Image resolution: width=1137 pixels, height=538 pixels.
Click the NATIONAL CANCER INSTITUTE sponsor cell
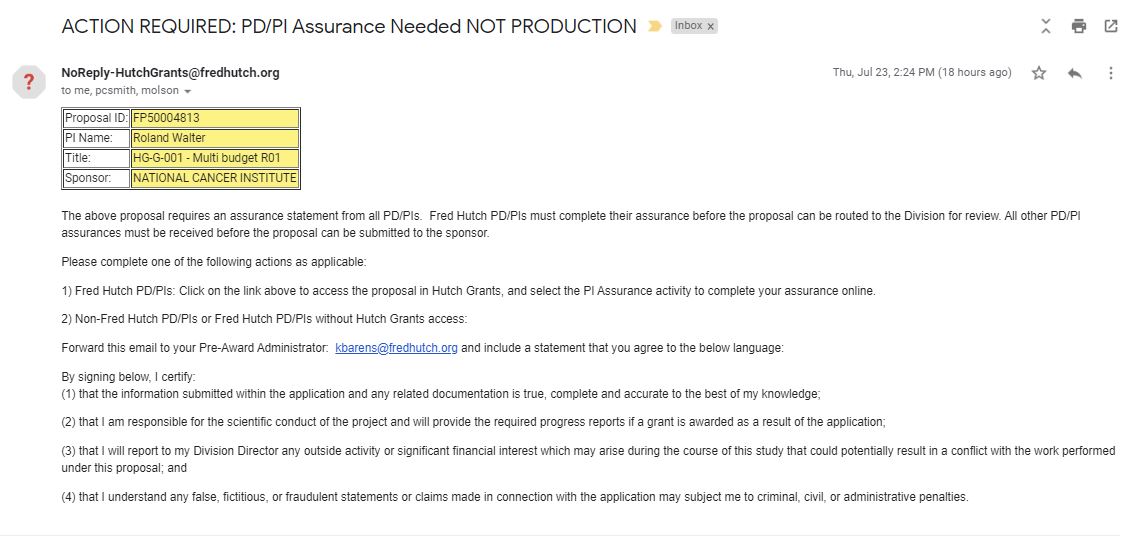(215, 178)
